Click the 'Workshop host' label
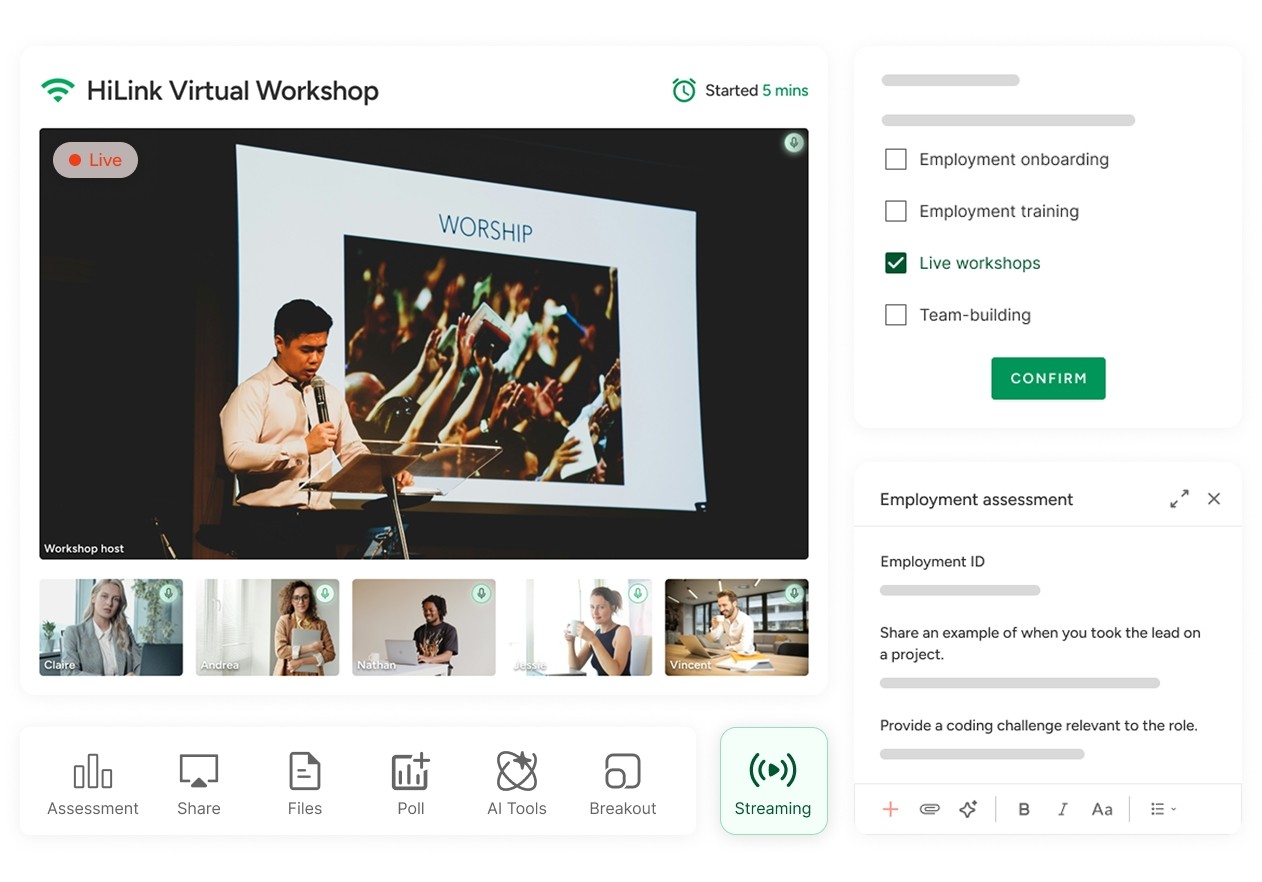 coord(84,548)
